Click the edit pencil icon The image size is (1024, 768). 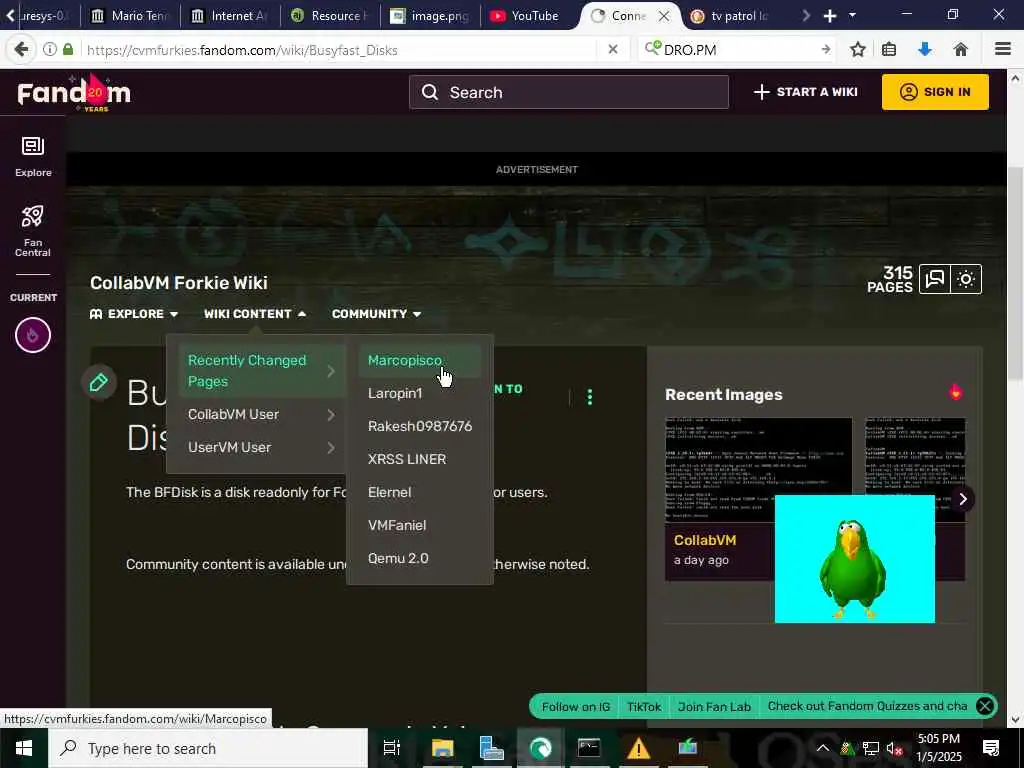tap(99, 383)
